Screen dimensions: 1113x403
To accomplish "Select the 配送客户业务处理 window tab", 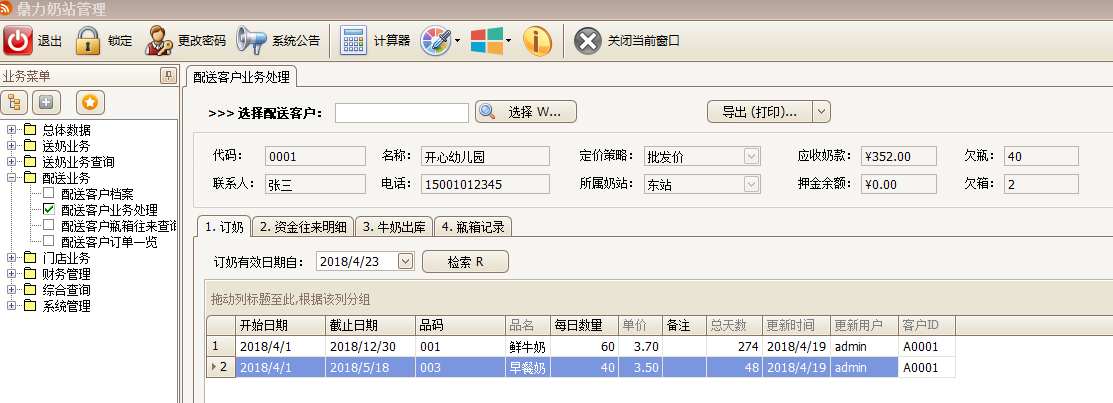I will 241,76.
